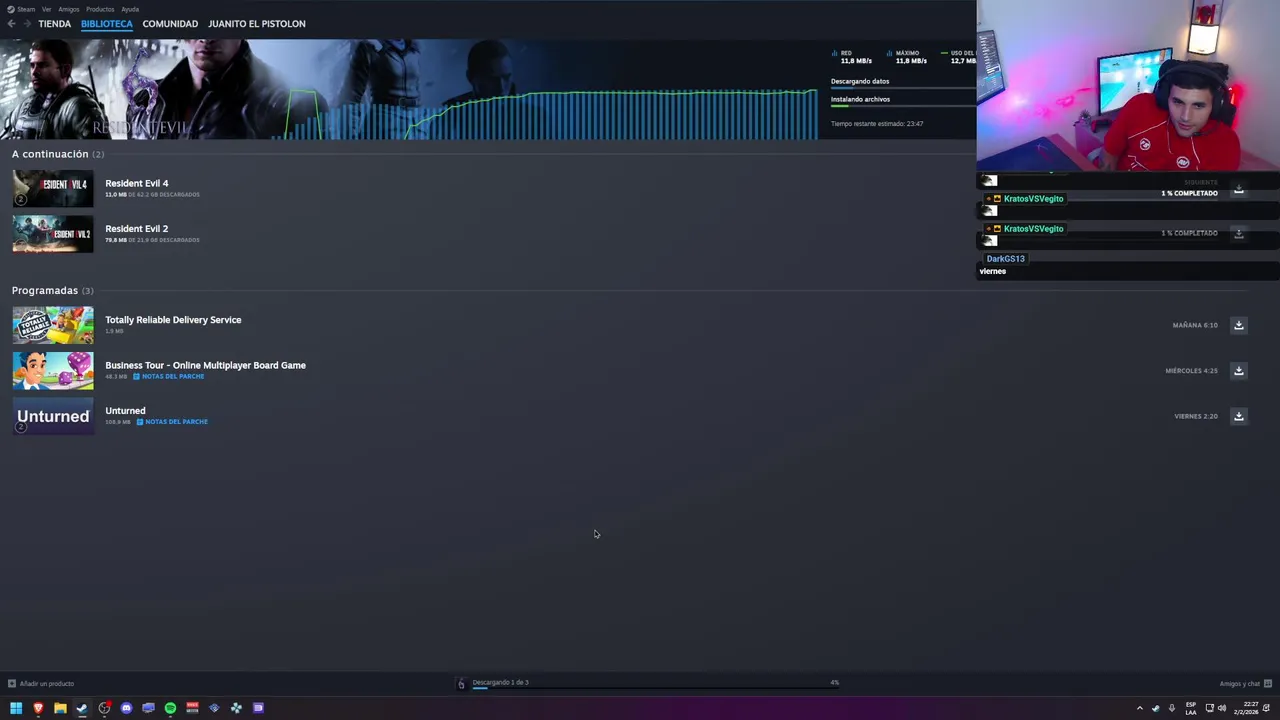The height and width of the screenshot is (720, 1280).
Task: Launch Brave browser from the taskbar
Action: pyautogui.click(x=38, y=708)
